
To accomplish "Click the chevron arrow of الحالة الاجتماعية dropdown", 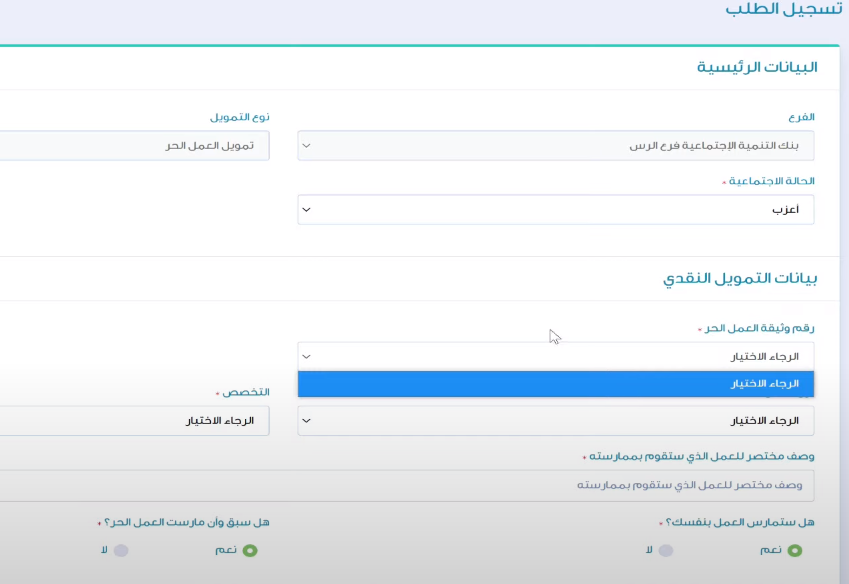I will click(x=306, y=210).
